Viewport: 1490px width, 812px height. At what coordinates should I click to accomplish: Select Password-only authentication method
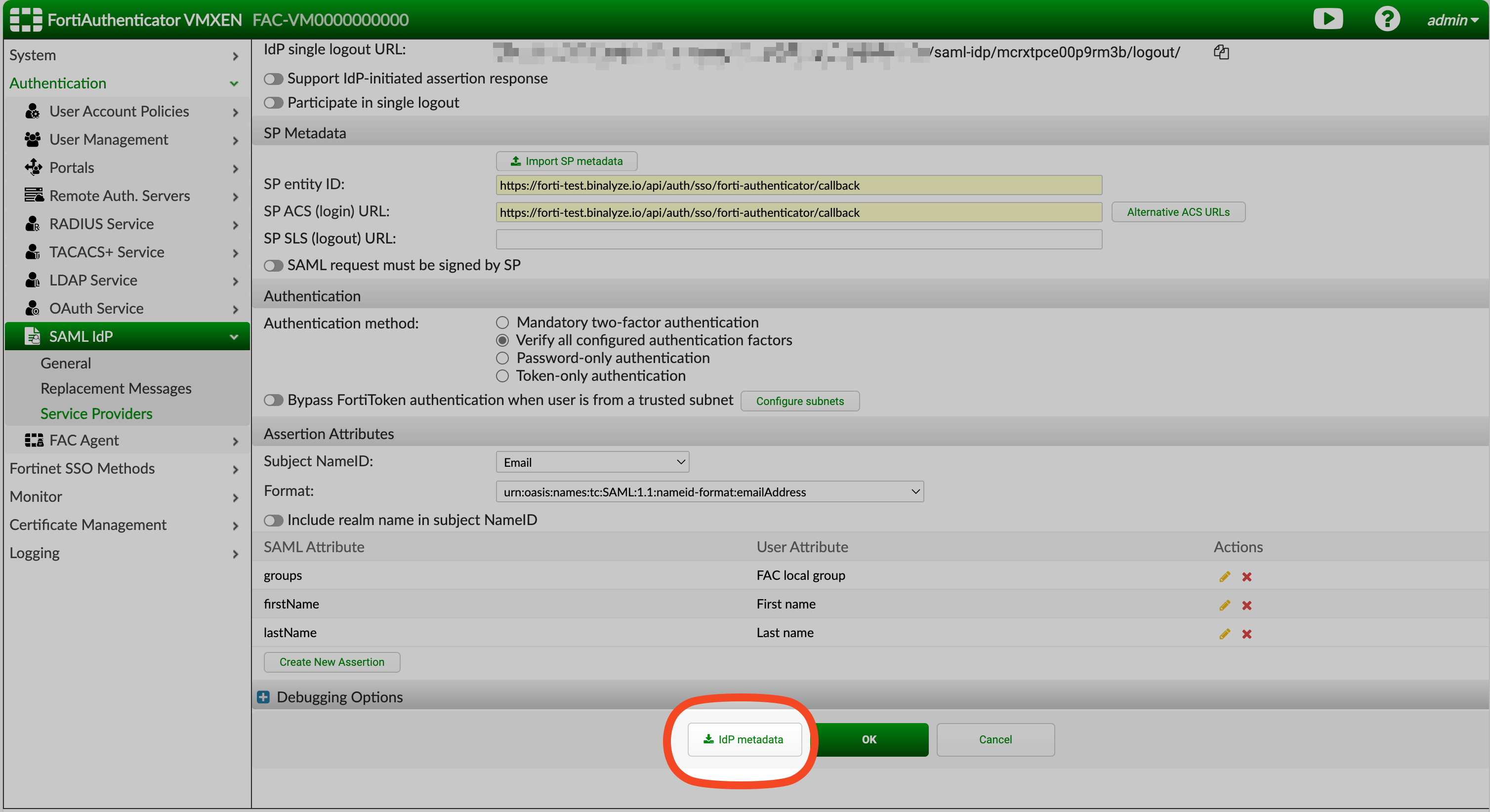point(501,358)
